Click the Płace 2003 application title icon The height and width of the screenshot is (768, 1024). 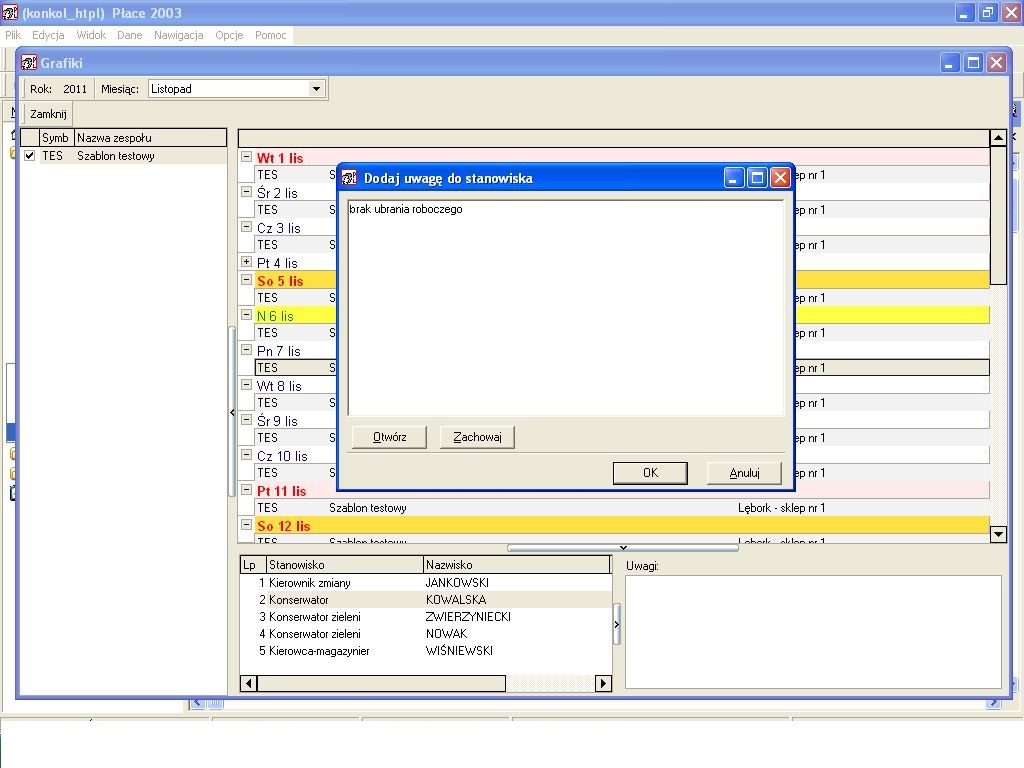coord(10,12)
